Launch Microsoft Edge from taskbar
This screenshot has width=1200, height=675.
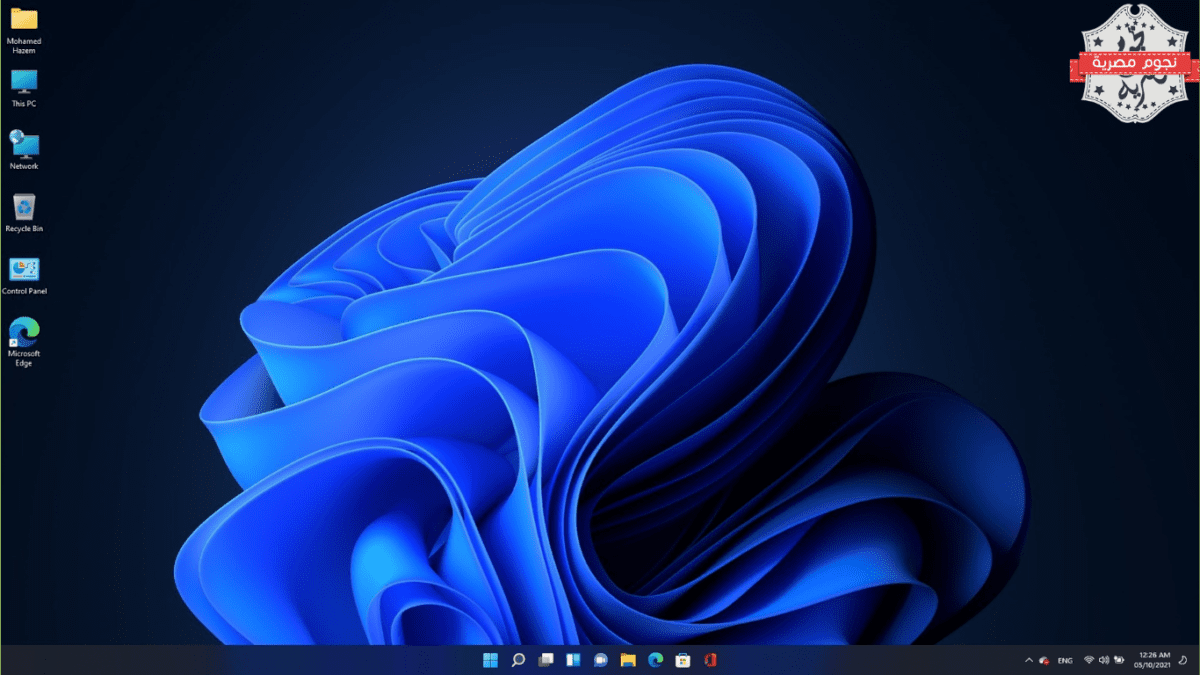click(x=656, y=660)
